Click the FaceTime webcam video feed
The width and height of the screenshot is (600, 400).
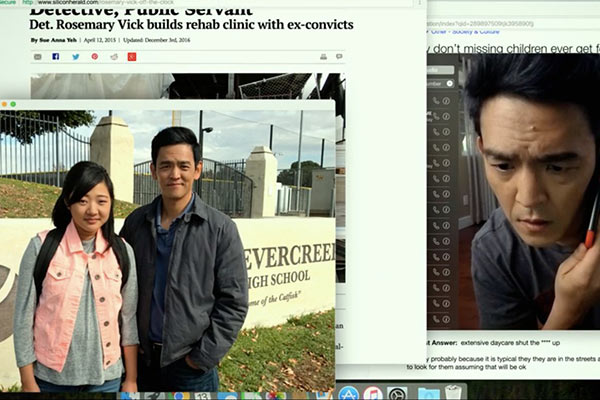tap(530, 191)
